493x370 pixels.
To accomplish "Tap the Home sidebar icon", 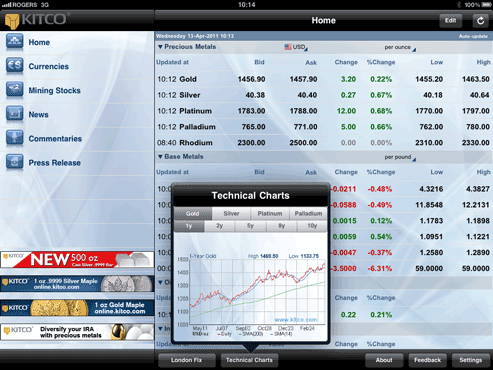I will tap(15, 42).
